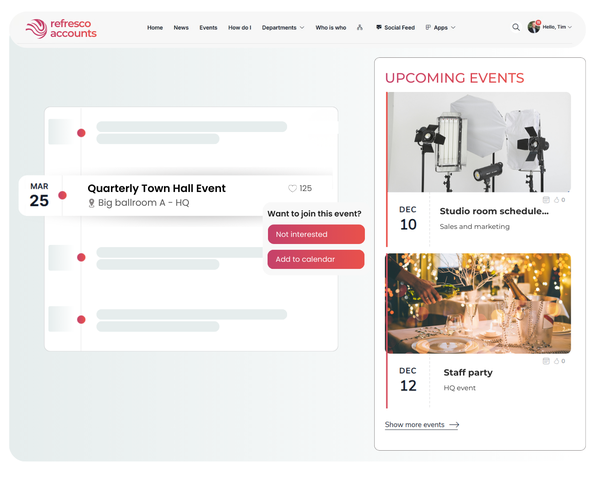Click the calendar icon on Staff party event

click(x=546, y=361)
